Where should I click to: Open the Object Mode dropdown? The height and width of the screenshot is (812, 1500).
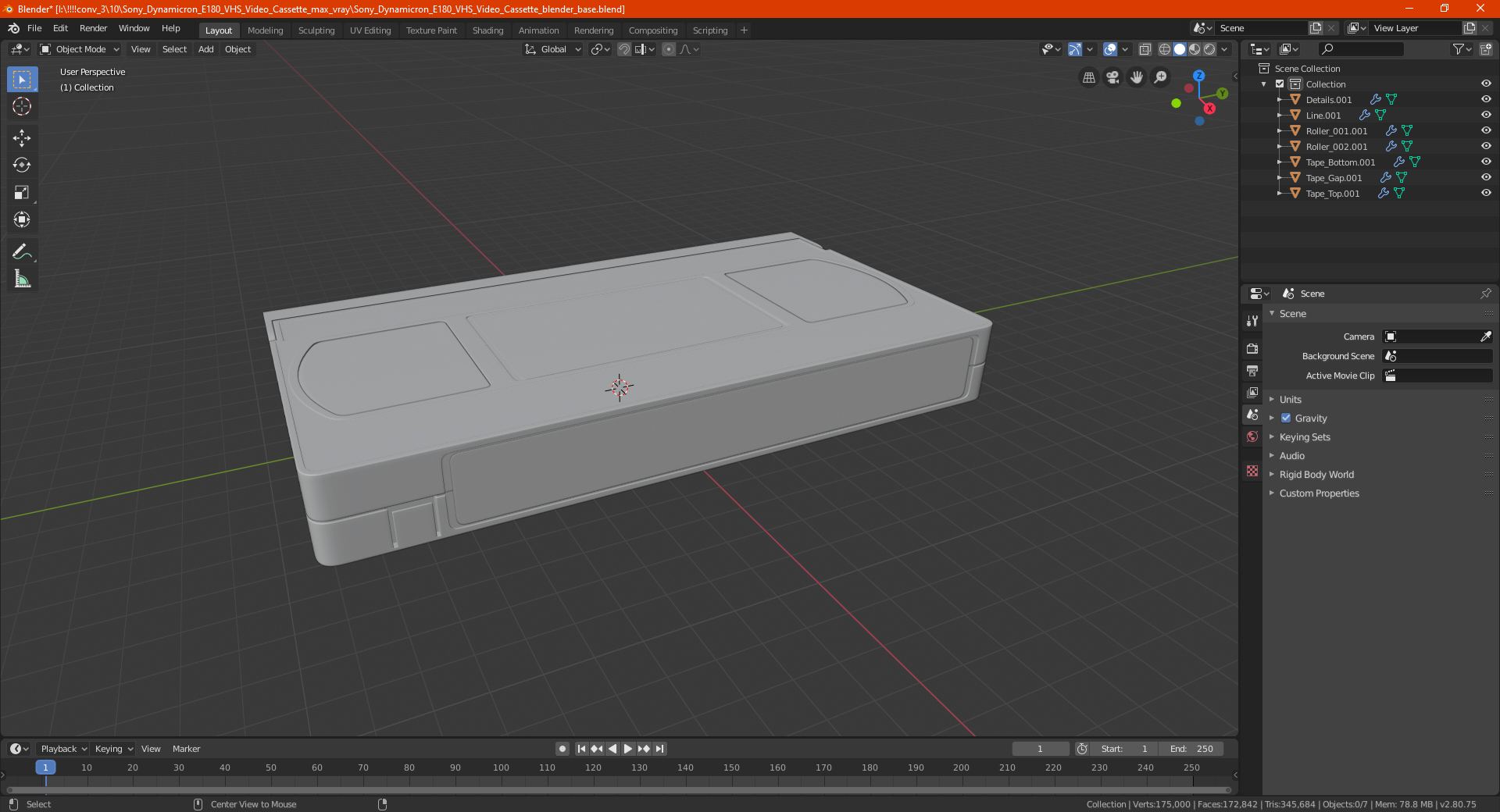(80, 49)
